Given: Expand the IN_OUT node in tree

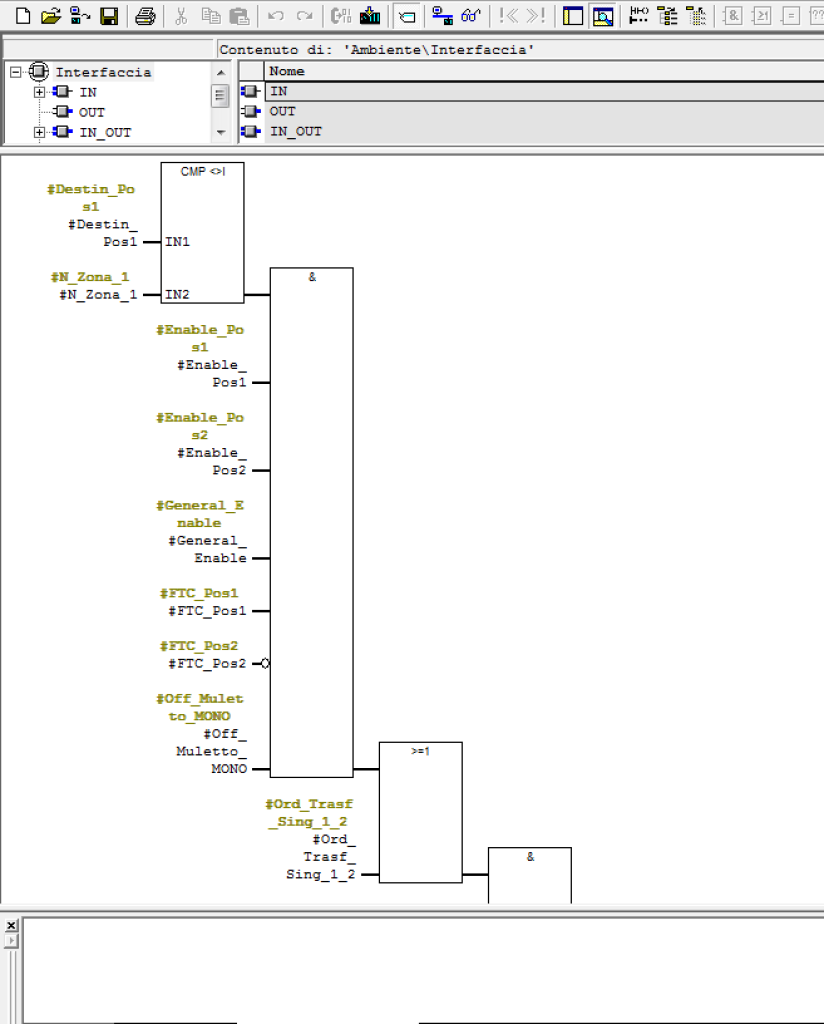Looking at the screenshot, I should point(39,133).
